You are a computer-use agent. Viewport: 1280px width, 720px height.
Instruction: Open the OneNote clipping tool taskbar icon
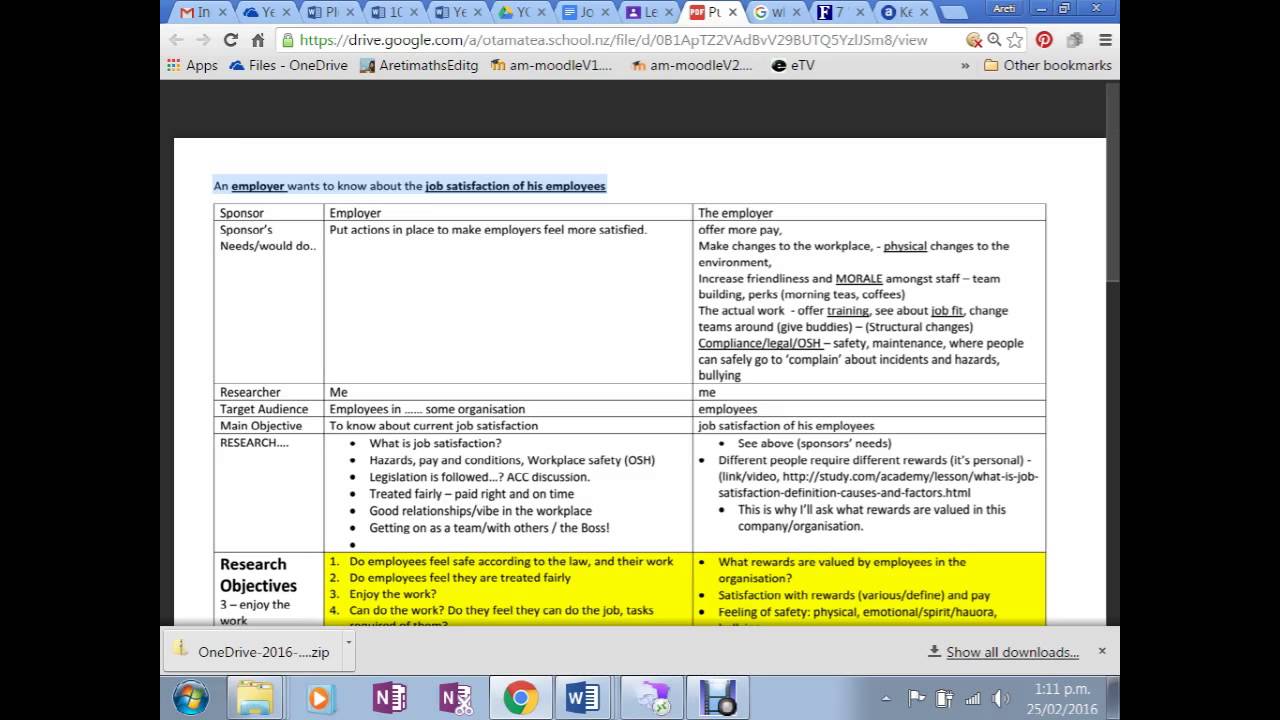coord(454,698)
